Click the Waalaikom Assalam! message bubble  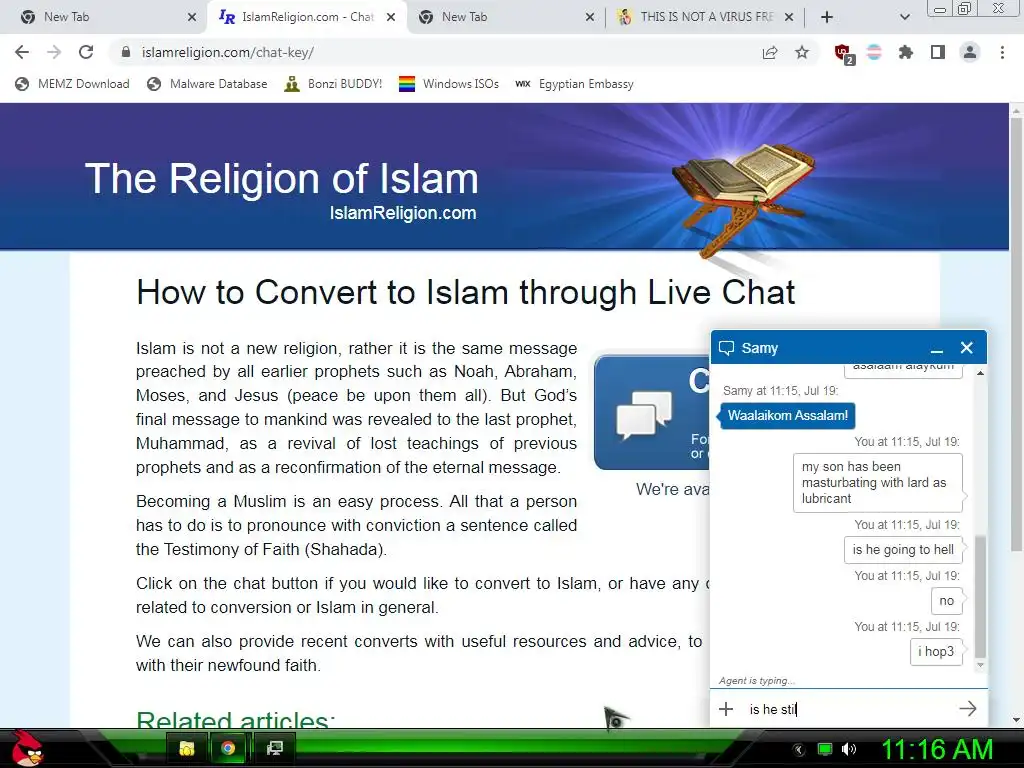point(788,415)
